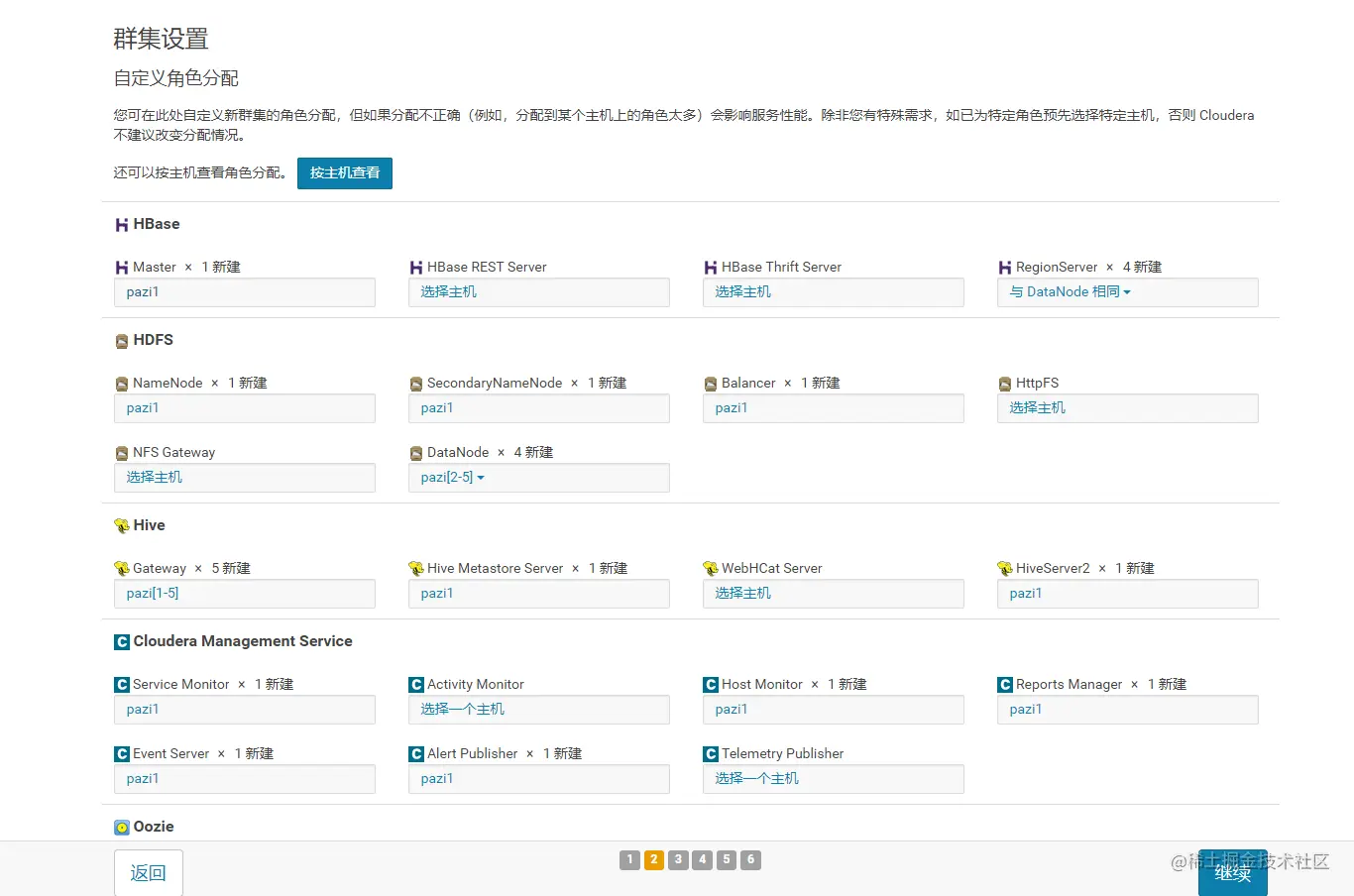Go to wizard step 6
Viewport: 1354px width, 896px height.
751,859
